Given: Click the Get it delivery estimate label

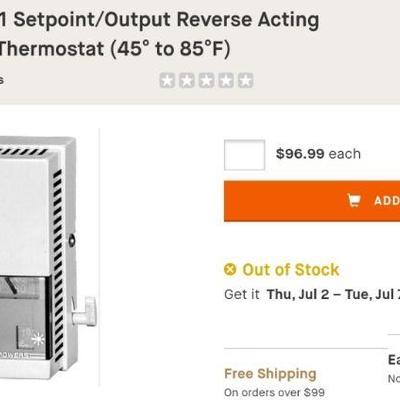Looking at the screenshot, I should 242,294.
